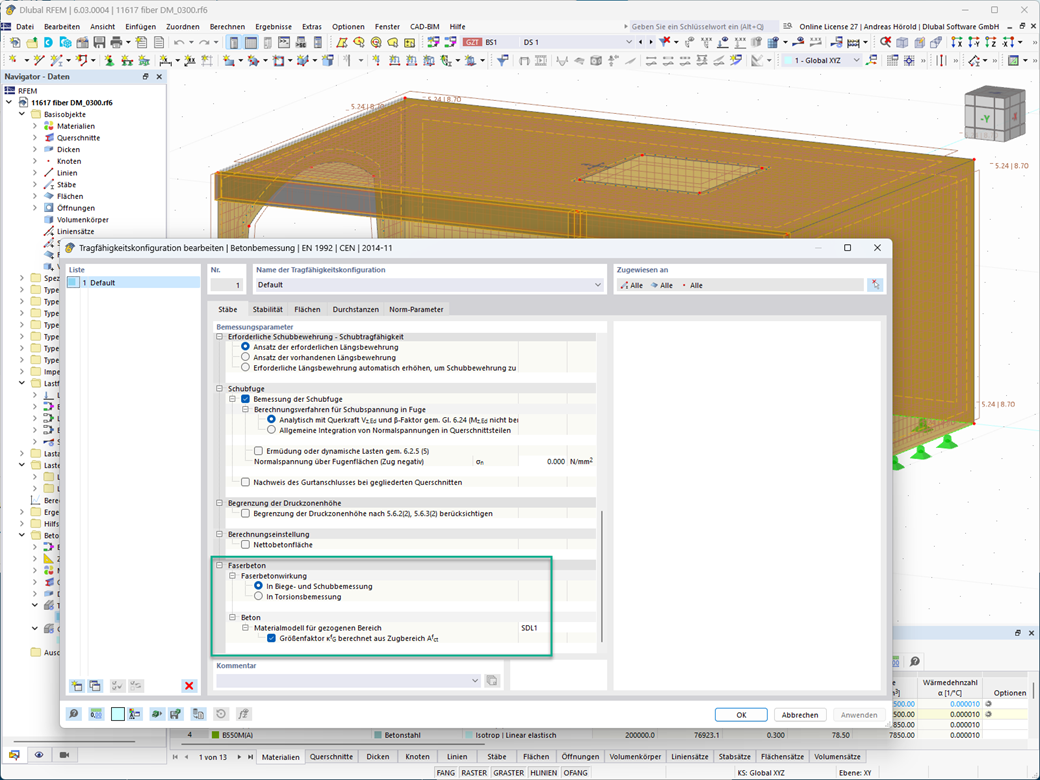
Task: Click the red X delete configuration icon
Action: [189, 686]
